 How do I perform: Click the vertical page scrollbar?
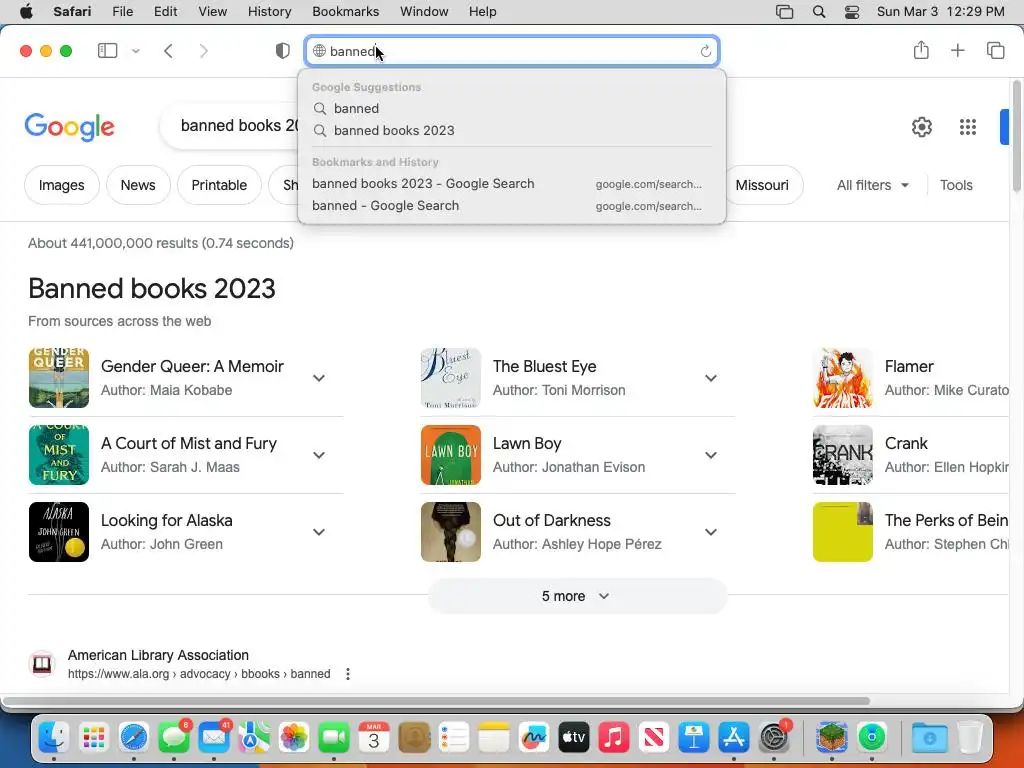pyautogui.click(x=1017, y=136)
